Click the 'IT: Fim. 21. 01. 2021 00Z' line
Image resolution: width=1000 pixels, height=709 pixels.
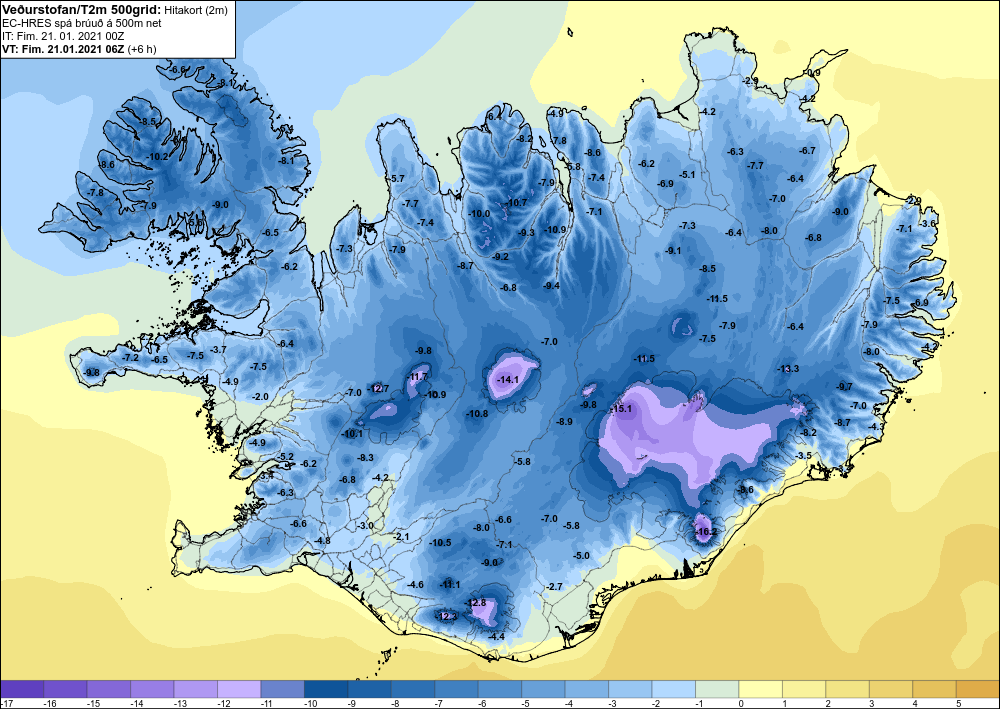click(63, 36)
